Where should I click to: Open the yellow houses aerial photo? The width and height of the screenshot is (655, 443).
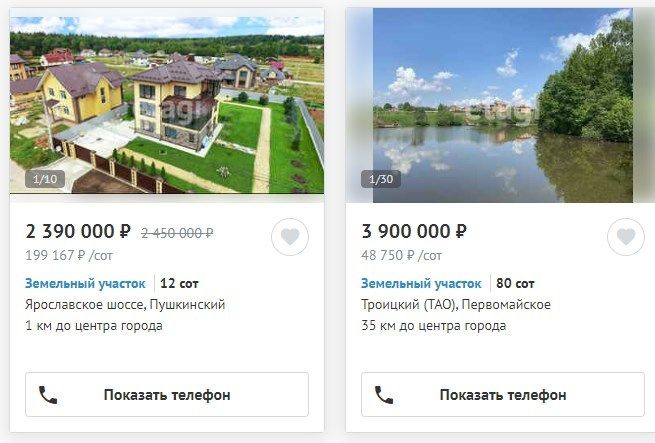click(x=167, y=105)
